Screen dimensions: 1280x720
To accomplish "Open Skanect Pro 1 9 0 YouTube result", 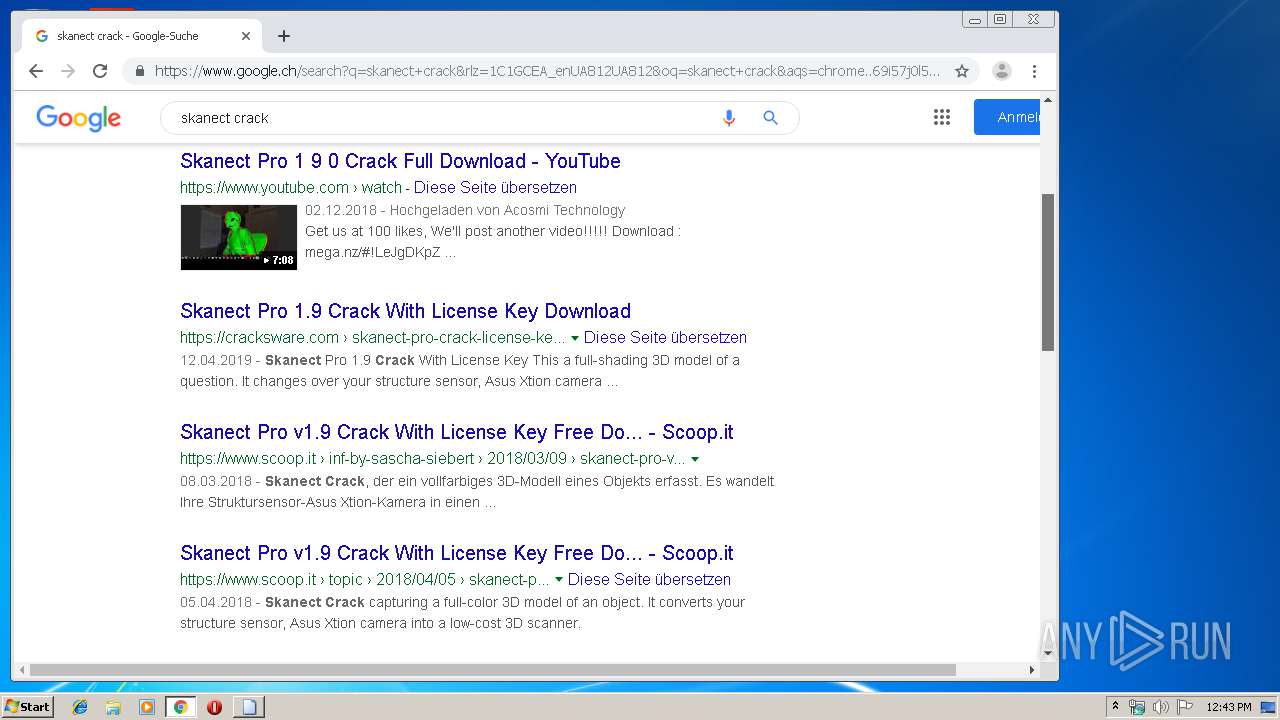I will (400, 161).
